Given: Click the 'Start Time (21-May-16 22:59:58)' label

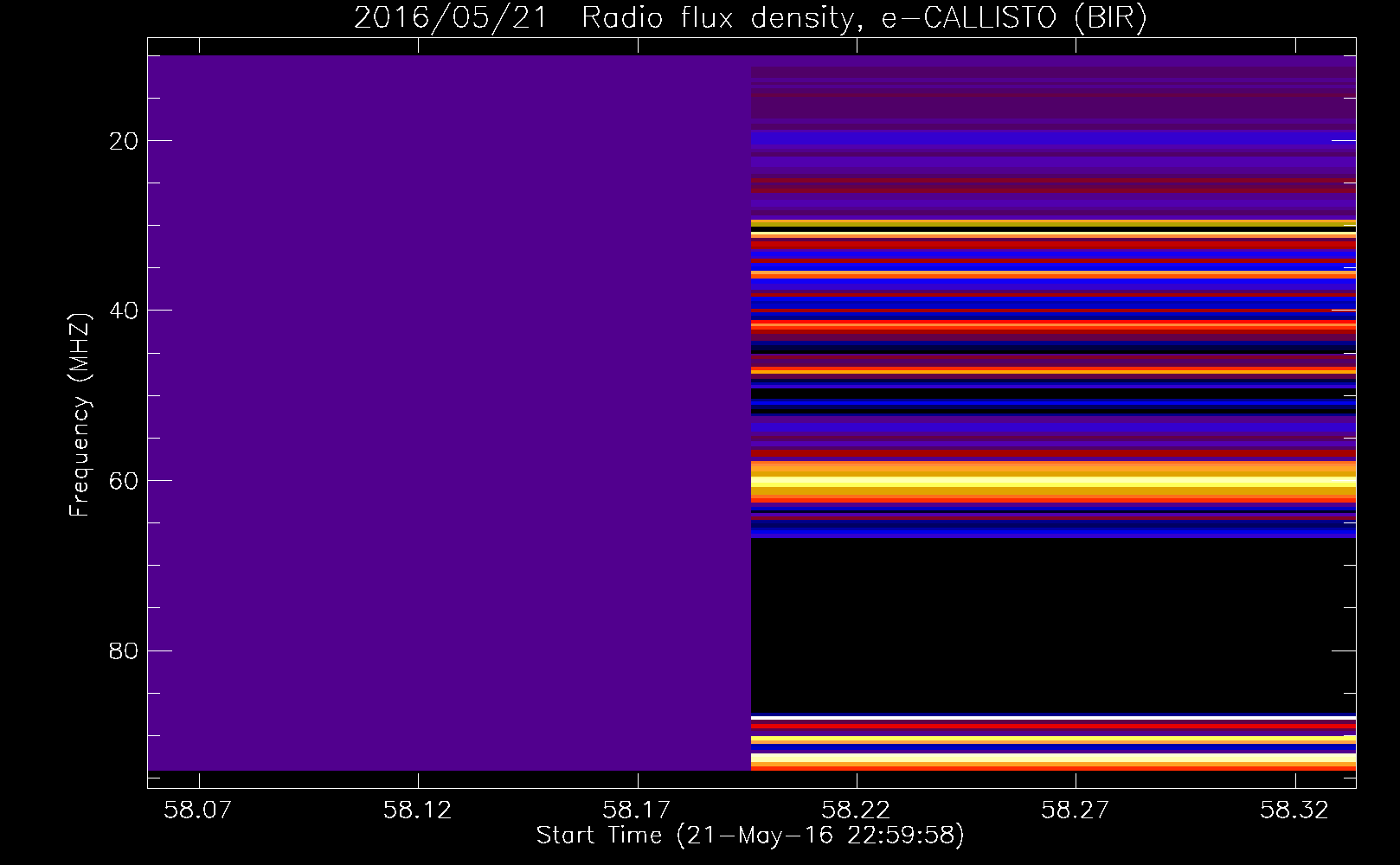Looking at the screenshot, I should [x=750, y=836].
